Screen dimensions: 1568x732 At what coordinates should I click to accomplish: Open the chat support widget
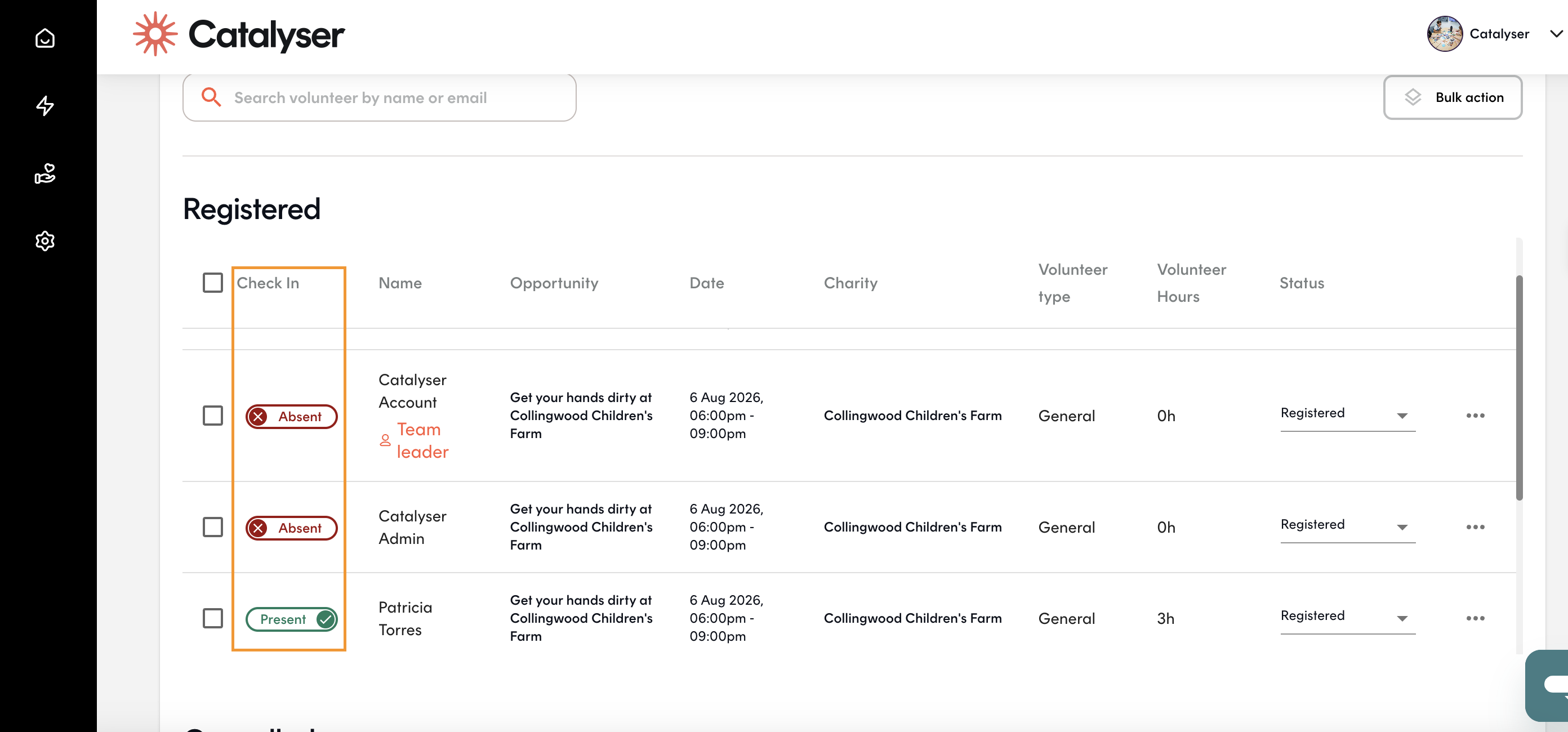[x=1548, y=685]
